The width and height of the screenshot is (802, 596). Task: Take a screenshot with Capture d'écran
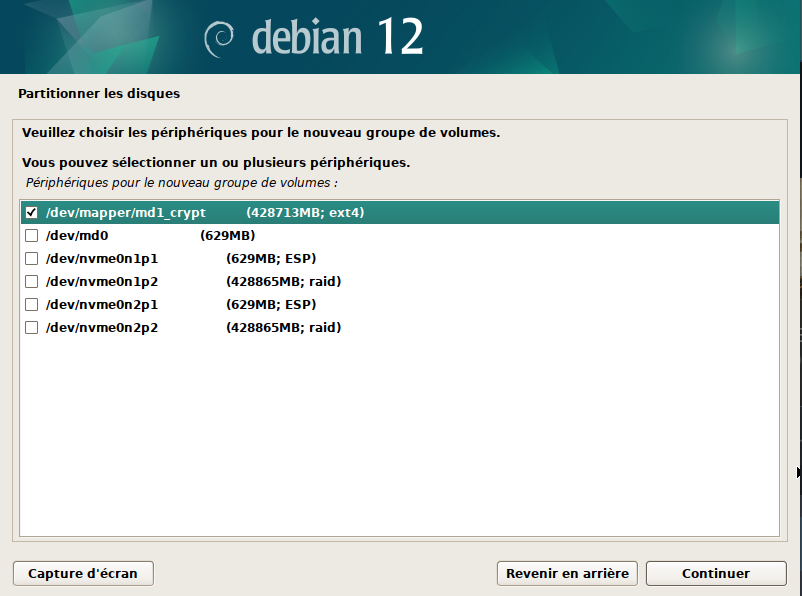coord(83,573)
